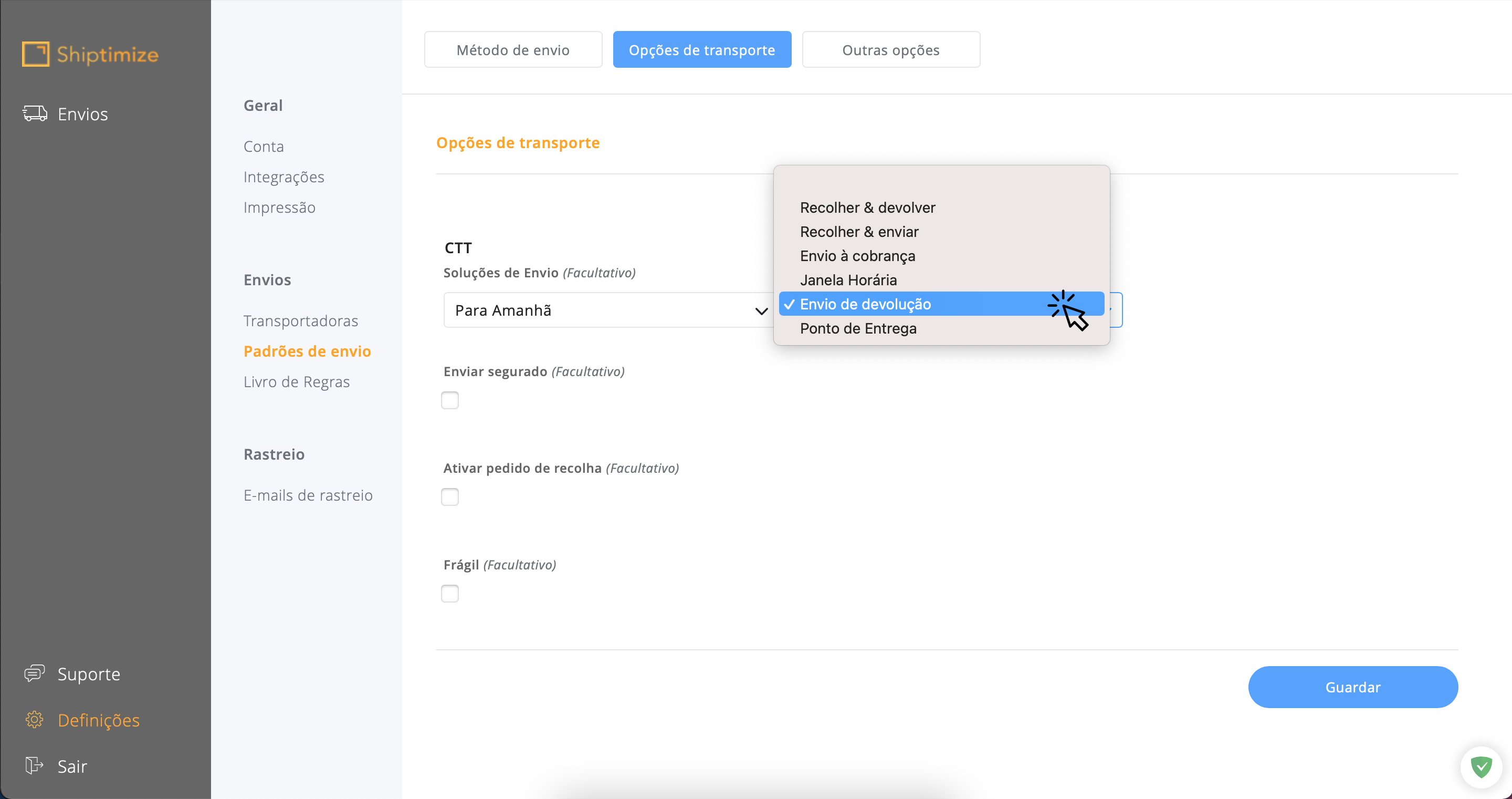
Task: Click the Shiptimize logo icon
Action: [x=35, y=54]
